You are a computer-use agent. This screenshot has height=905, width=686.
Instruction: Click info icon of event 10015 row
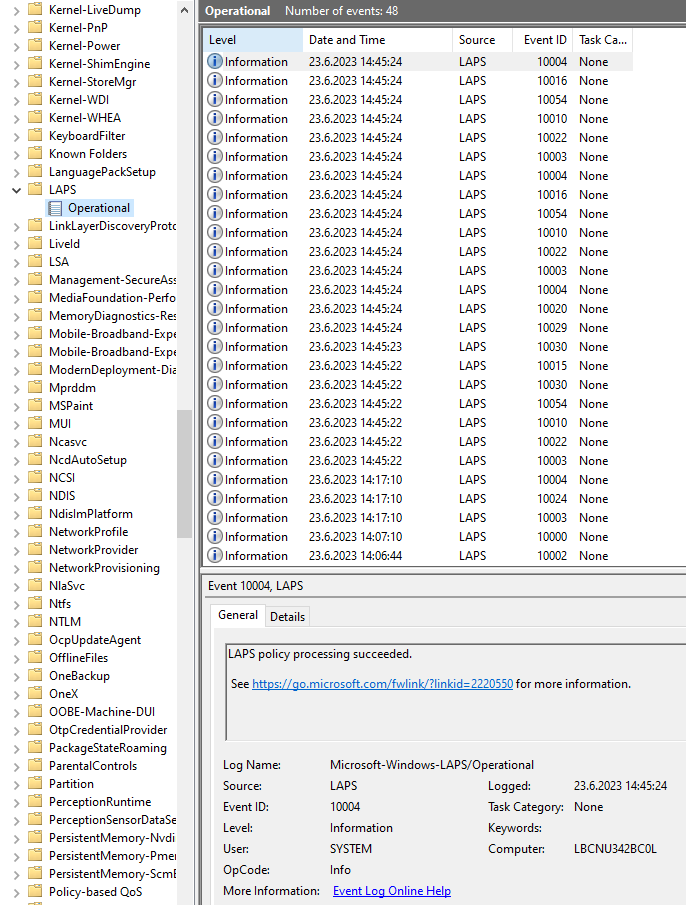[x=215, y=365]
